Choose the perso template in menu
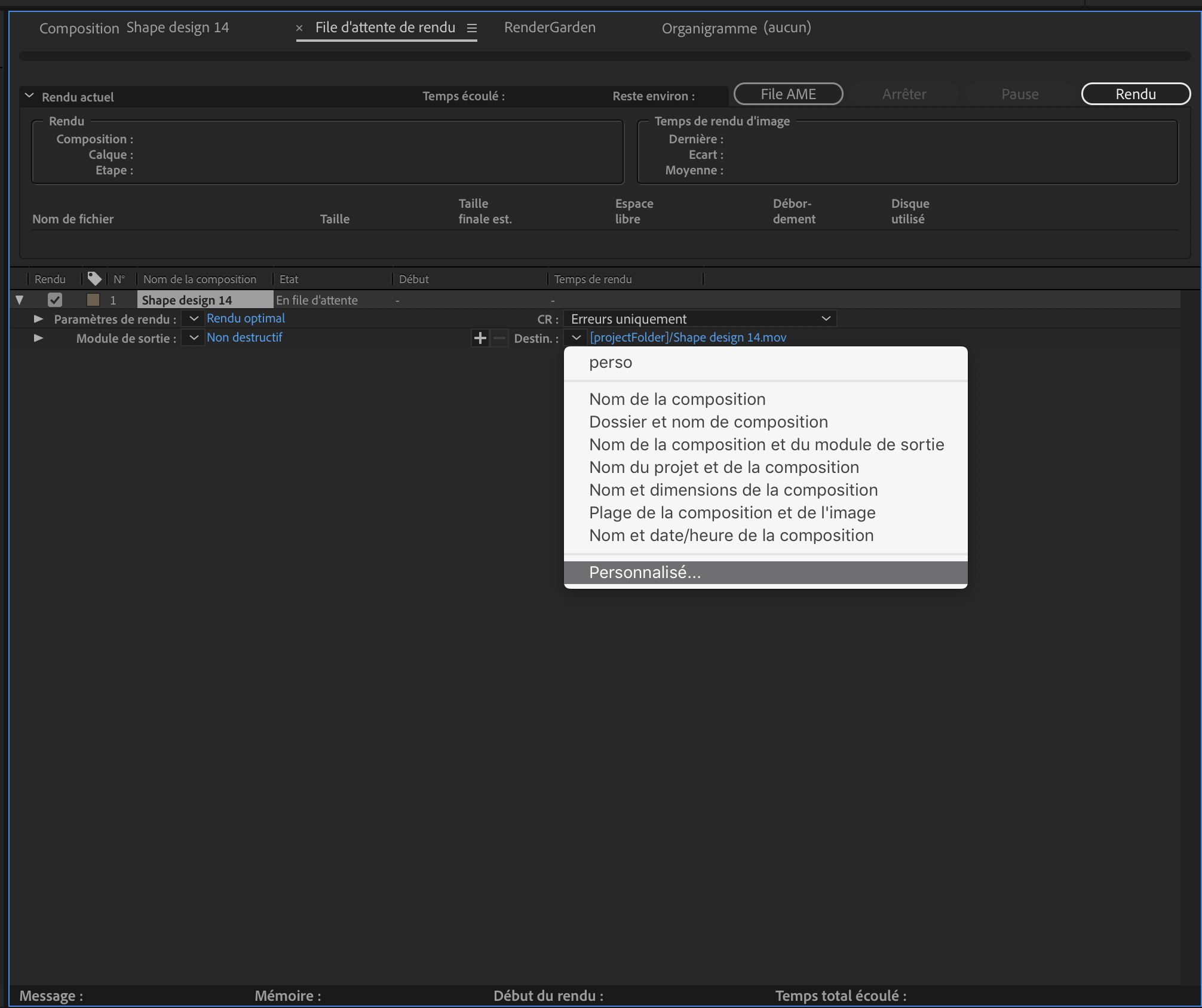Screen dimensions: 1202x1008 [x=766, y=362]
